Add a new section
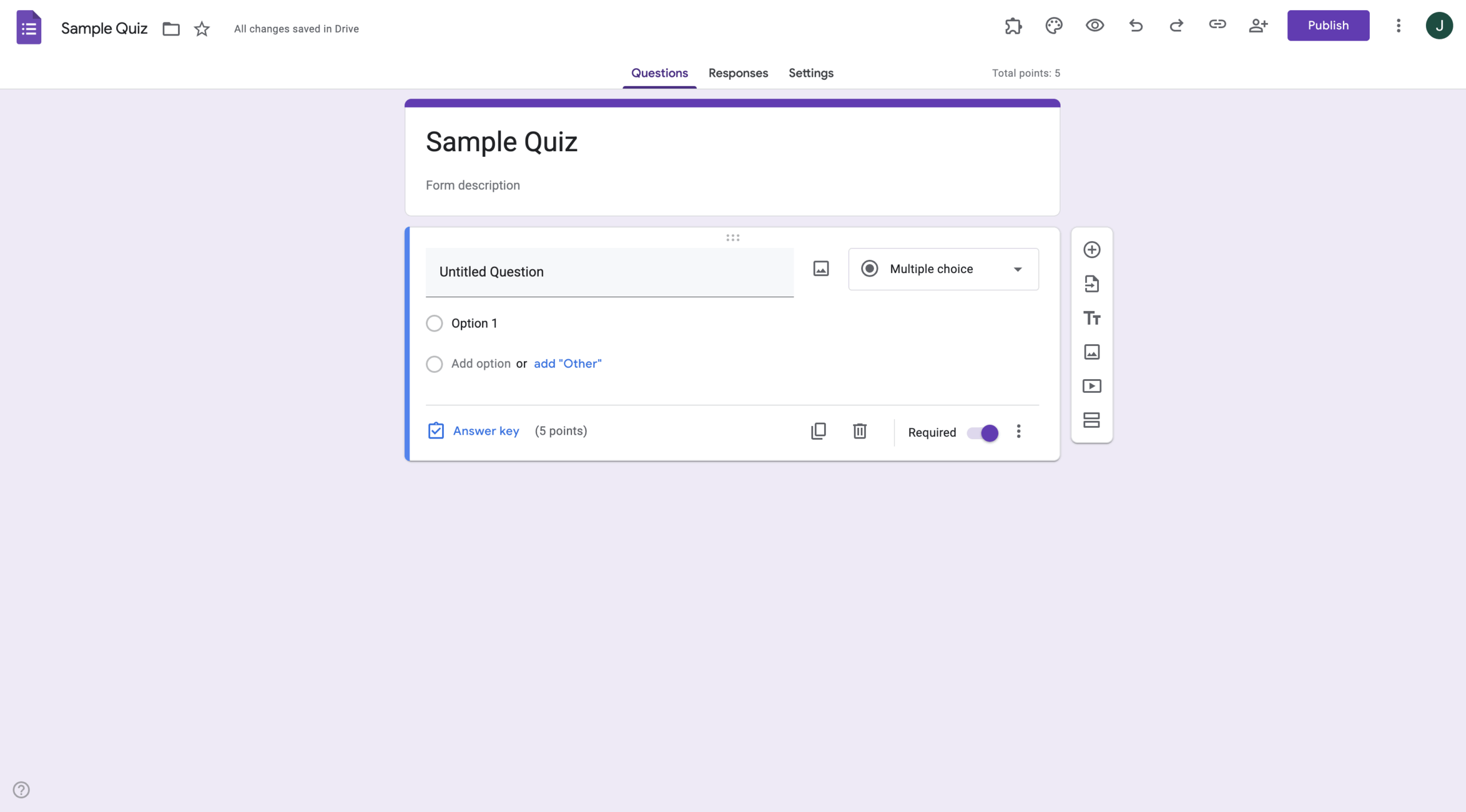This screenshot has width=1466, height=812. click(x=1091, y=420)
